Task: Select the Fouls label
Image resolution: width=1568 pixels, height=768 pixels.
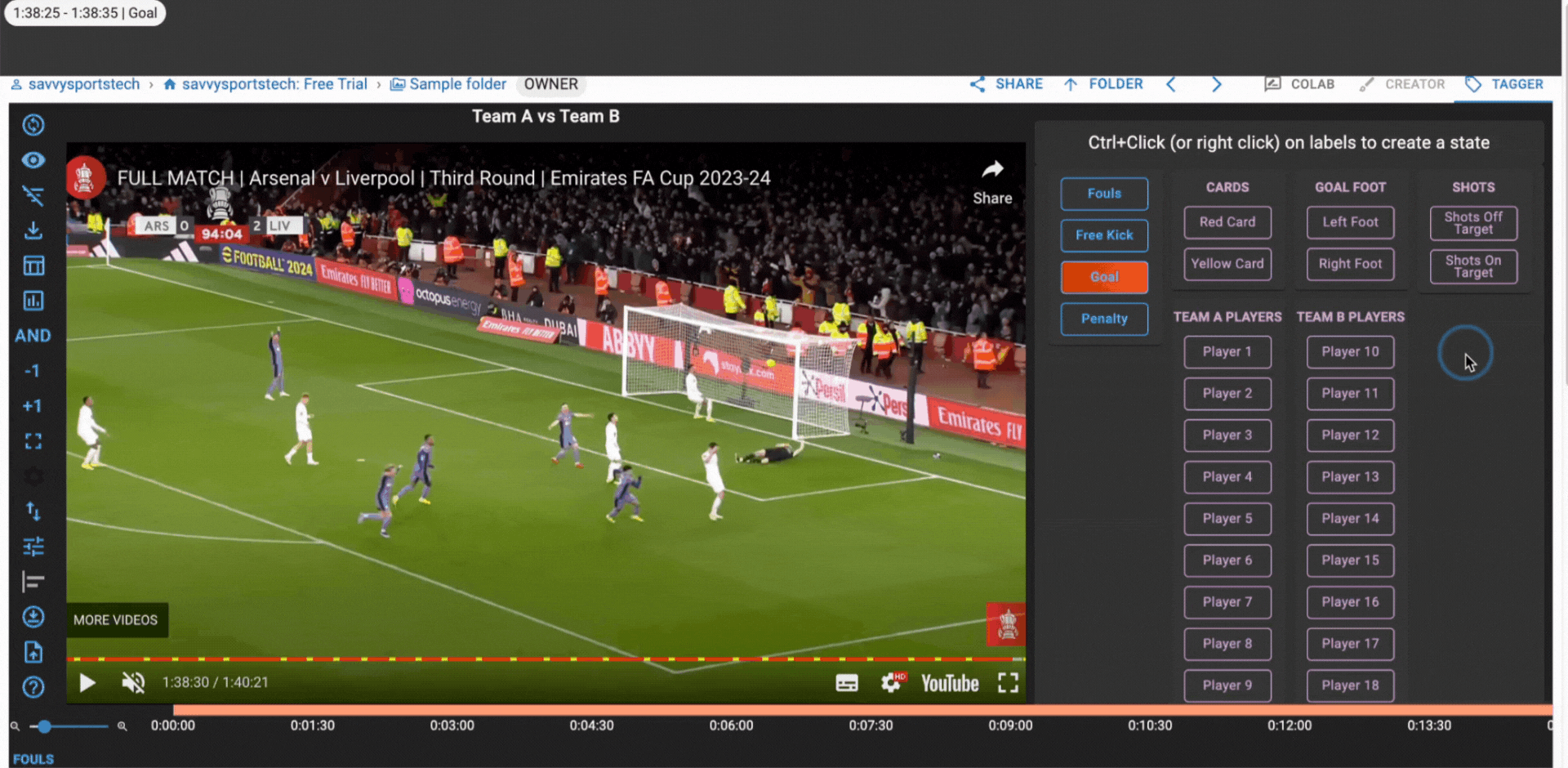Action: [1104, 194]
